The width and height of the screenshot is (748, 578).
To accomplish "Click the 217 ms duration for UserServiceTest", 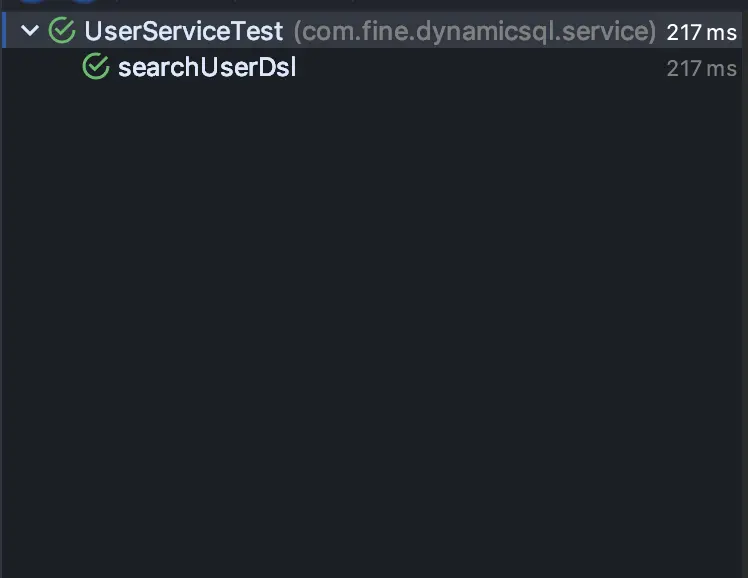I will pyautogui.click(x=701, y=32).
